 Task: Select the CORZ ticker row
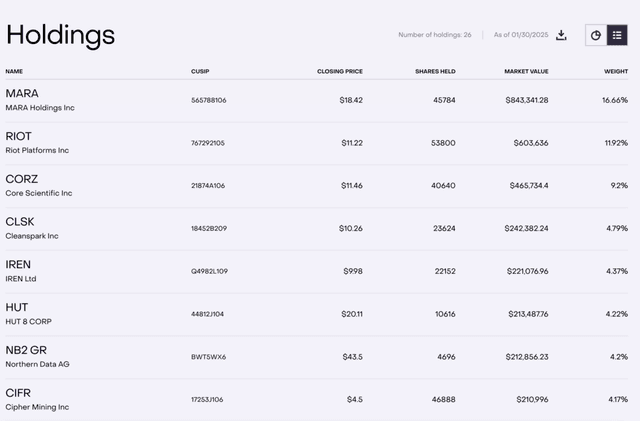coord(22,179)
